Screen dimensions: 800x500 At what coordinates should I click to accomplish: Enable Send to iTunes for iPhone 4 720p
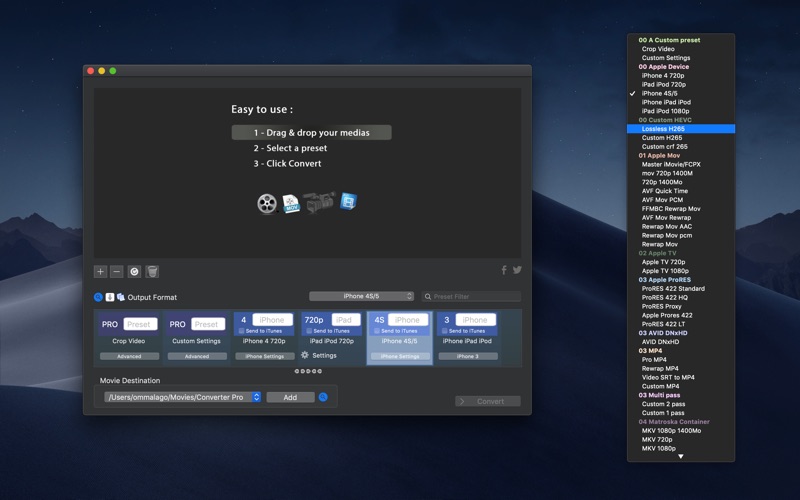click(x=242, y=331)
